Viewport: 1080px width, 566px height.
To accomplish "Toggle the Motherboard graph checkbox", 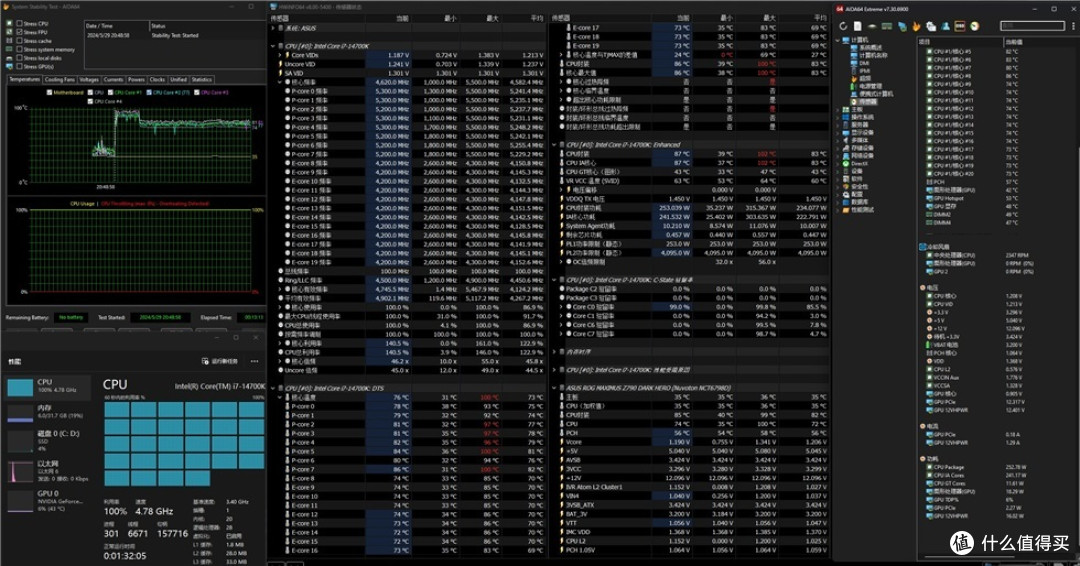I will pyautogui.click(x=49, y=92).
